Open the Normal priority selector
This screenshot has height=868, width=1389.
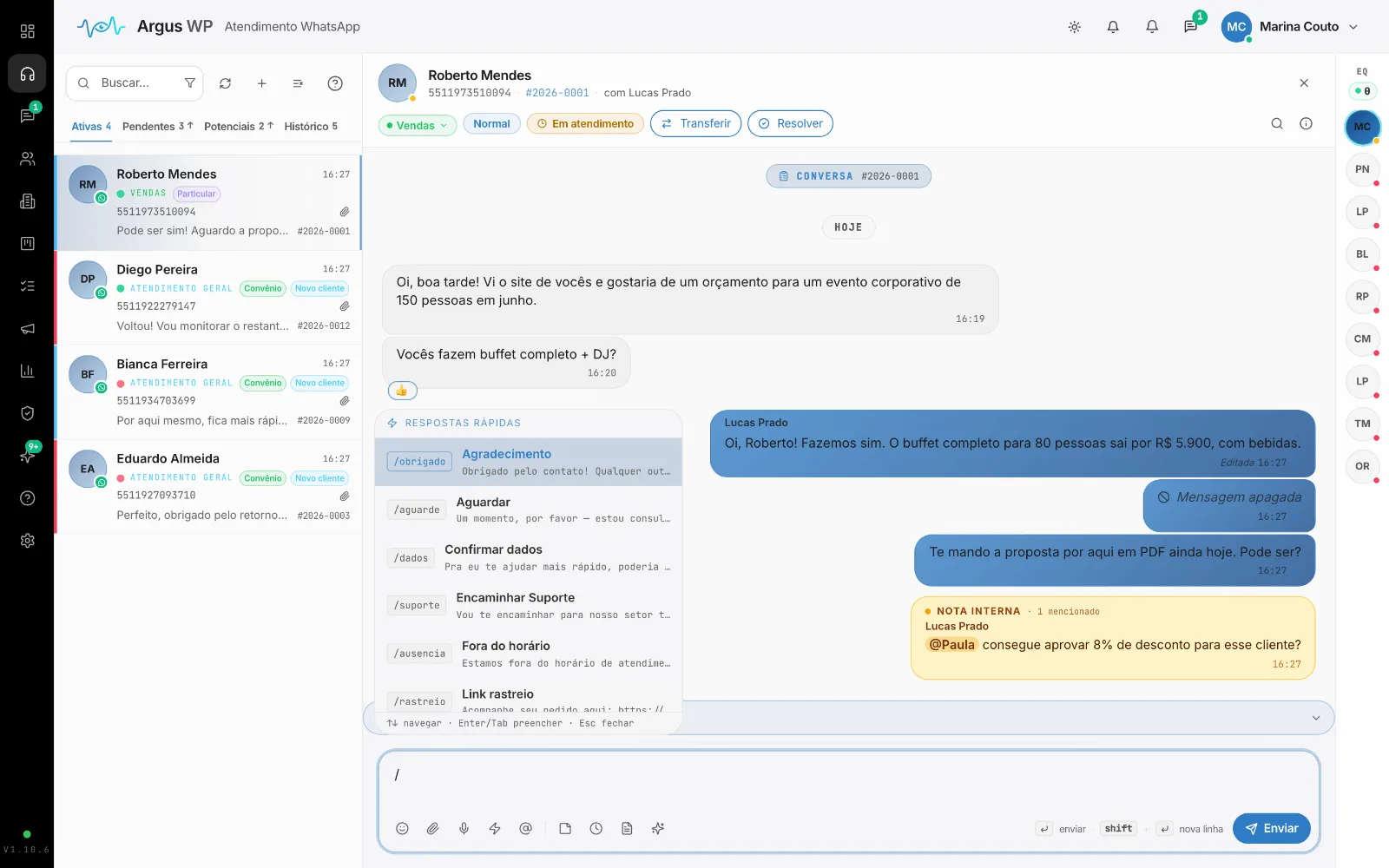pyautogui.click(x=491, y=124)
